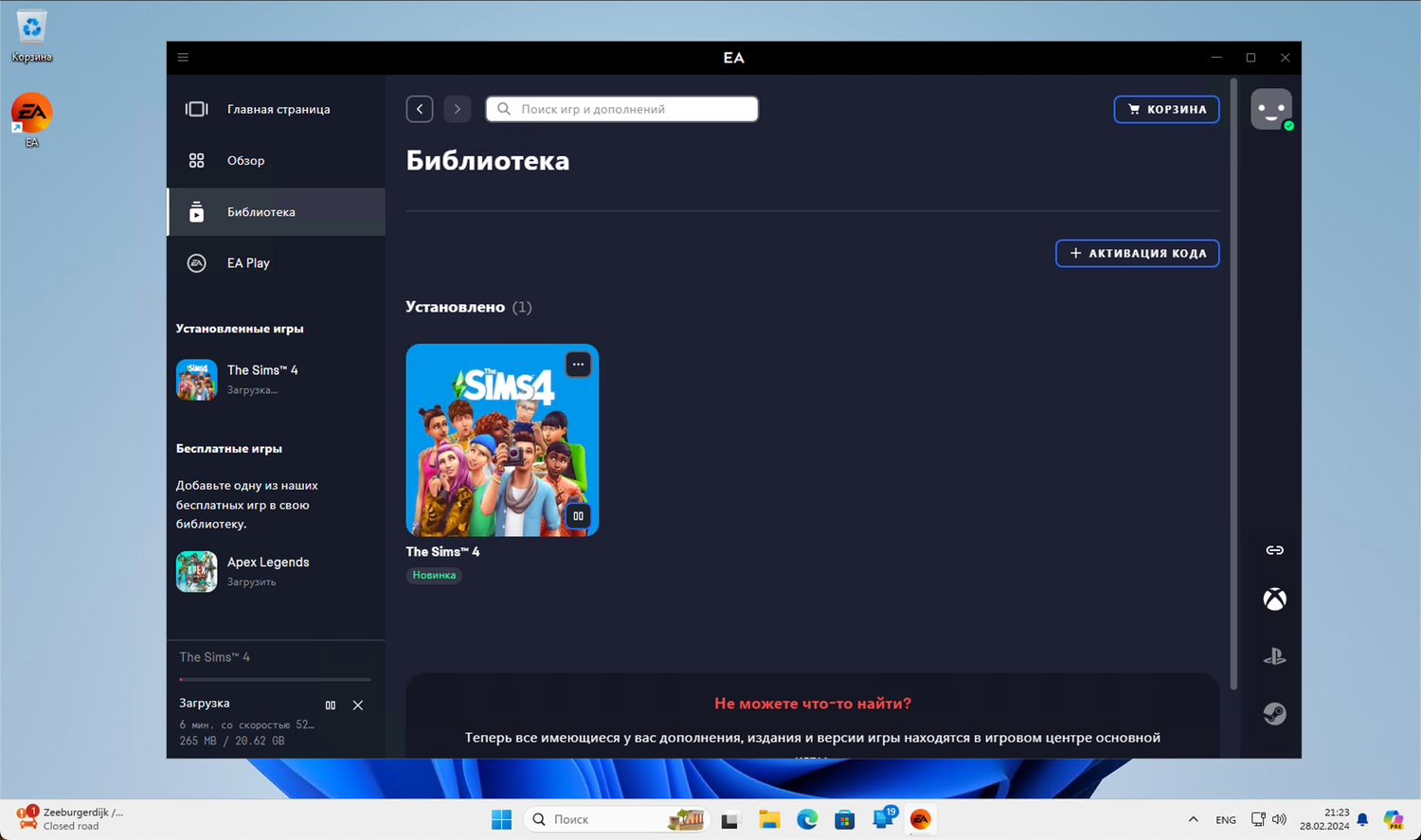The image size is (1421, 840).
Task: Click the Xbox icon in the right panel
Action: (1275, 599)
